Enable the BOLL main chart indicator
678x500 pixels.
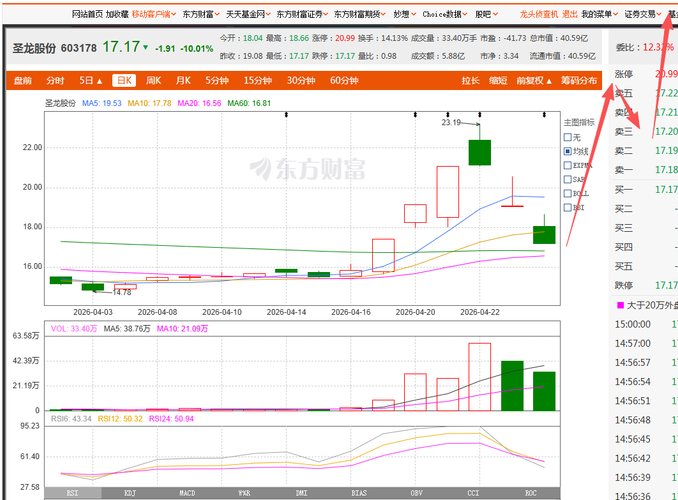click(576, 193)
